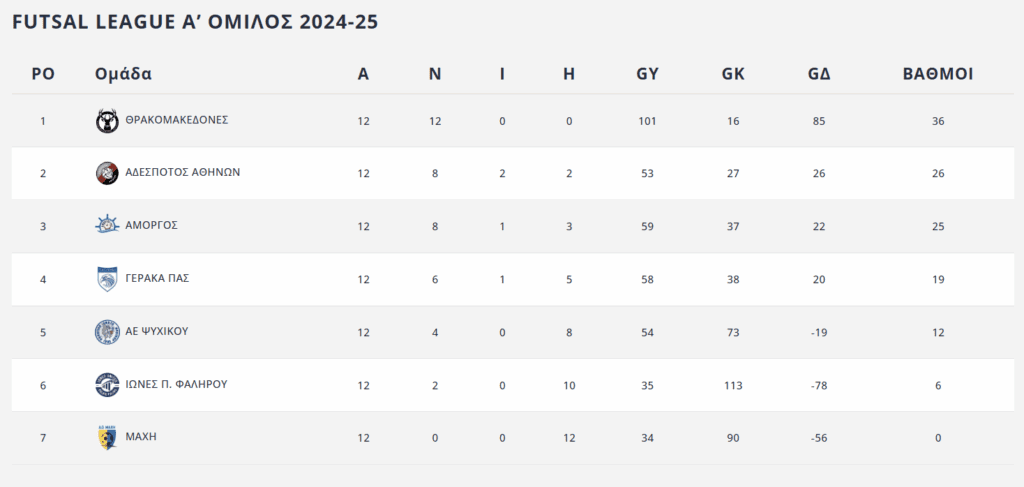Viewport: 1024px width, 487px height.
Task: Click the GK column header
Action: [733, 74]
